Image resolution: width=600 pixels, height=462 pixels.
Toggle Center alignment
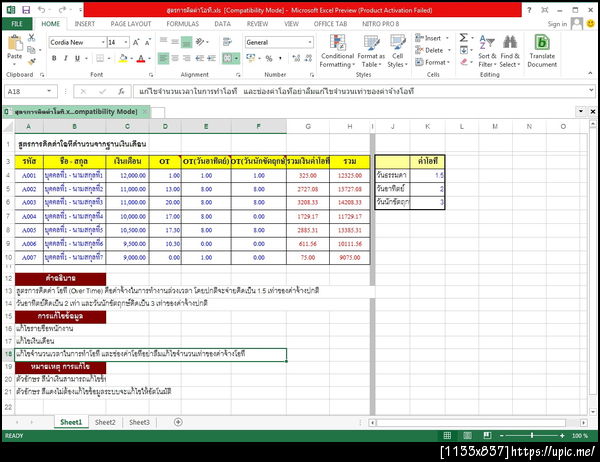click(x=175, y=58)
